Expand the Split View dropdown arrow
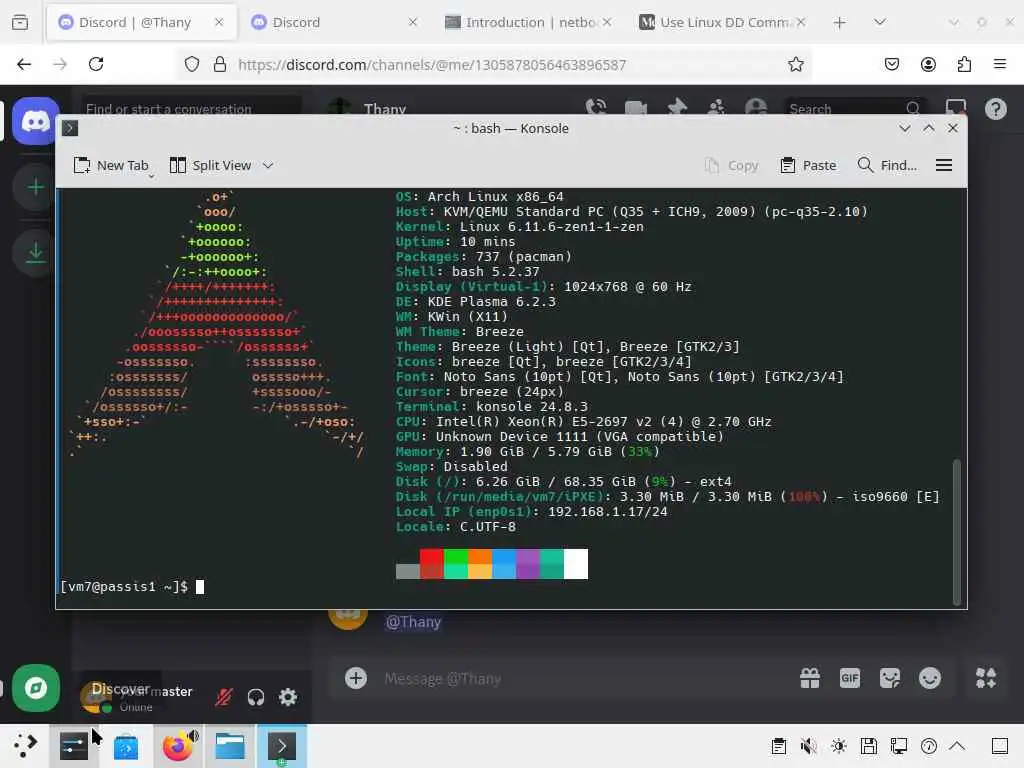The height and width of the screenshot is (768, 1024). click(x=268, y=166)
